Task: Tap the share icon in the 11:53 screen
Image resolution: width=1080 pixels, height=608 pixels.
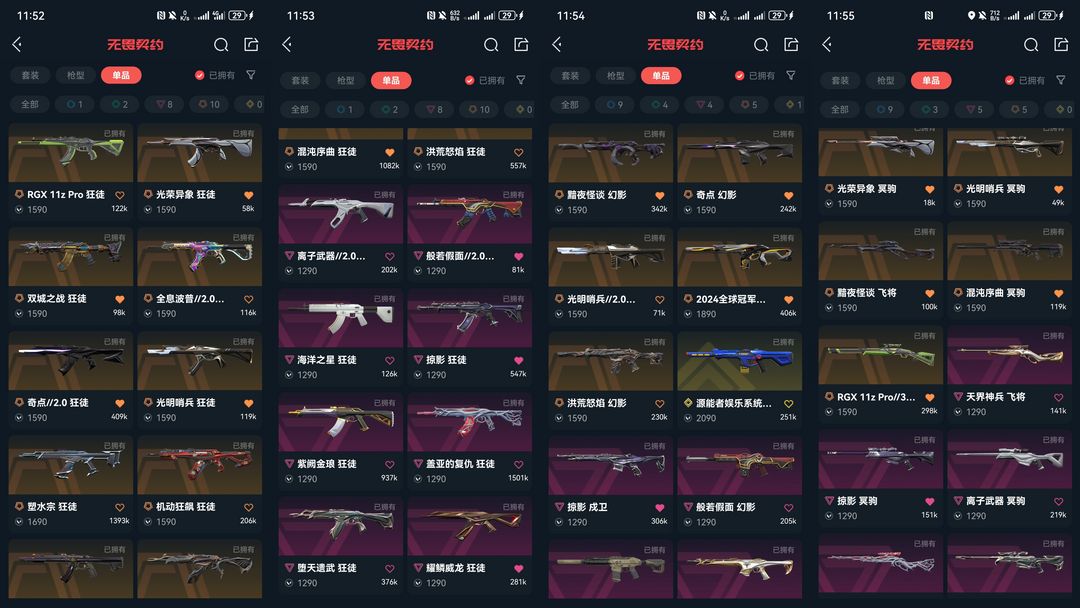Action: pyautogui.click(x=521, y=45)
